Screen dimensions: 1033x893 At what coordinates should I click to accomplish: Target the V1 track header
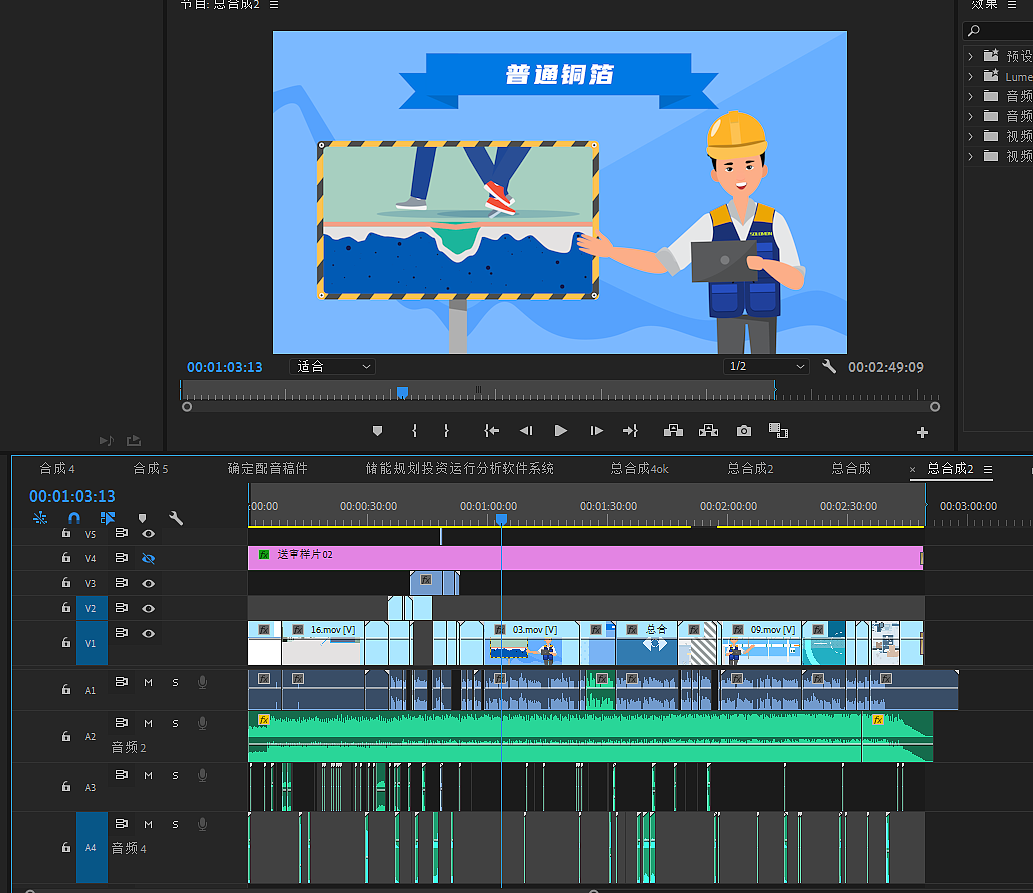click(x=91, y=643)
